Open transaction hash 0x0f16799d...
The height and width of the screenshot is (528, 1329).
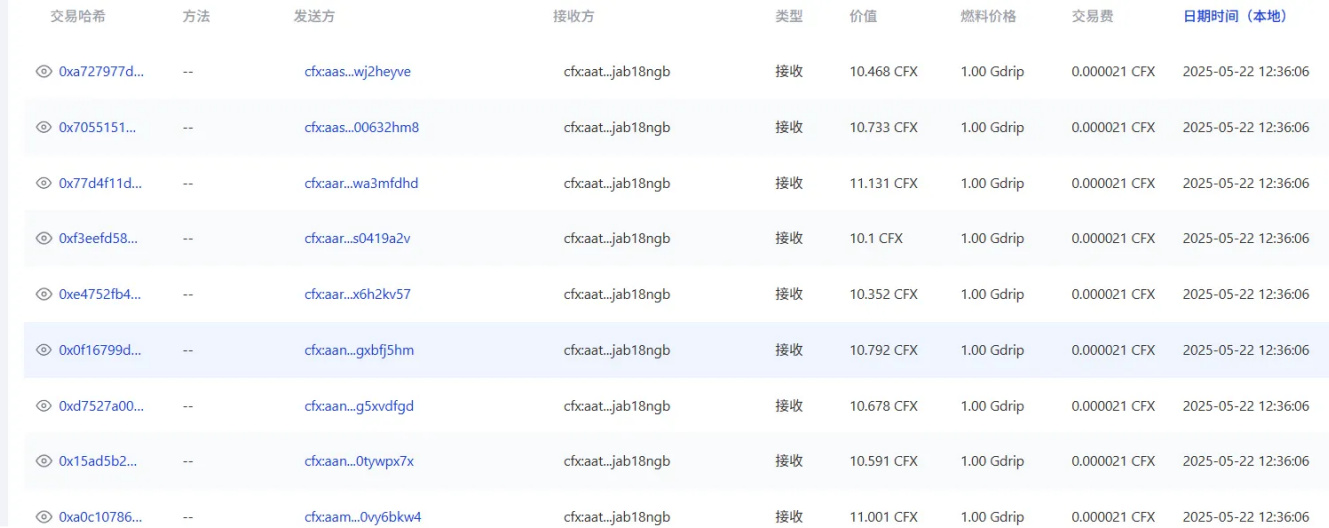click(100, 351)
